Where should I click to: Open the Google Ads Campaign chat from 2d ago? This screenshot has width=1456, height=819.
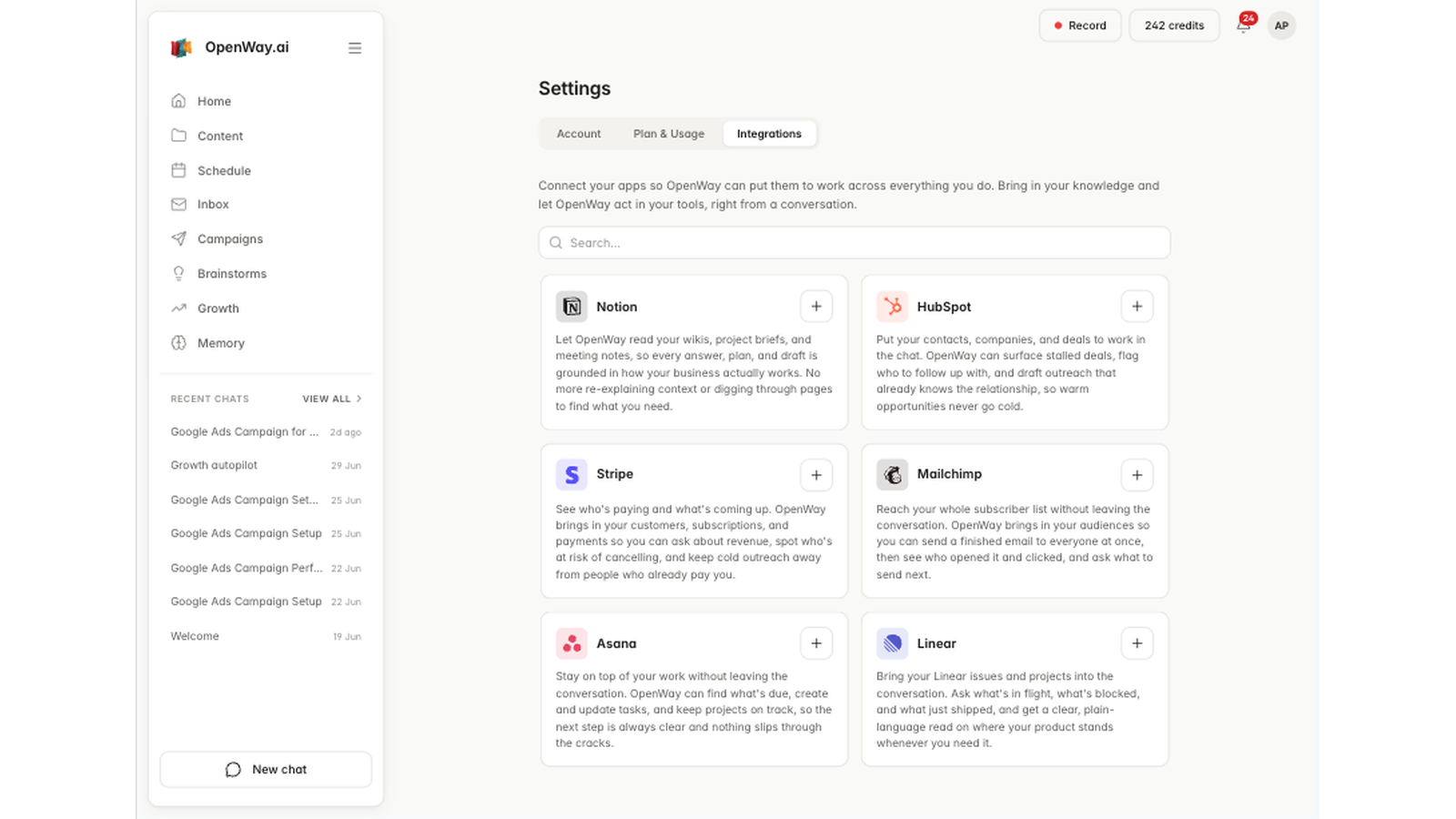pos(266,432)
